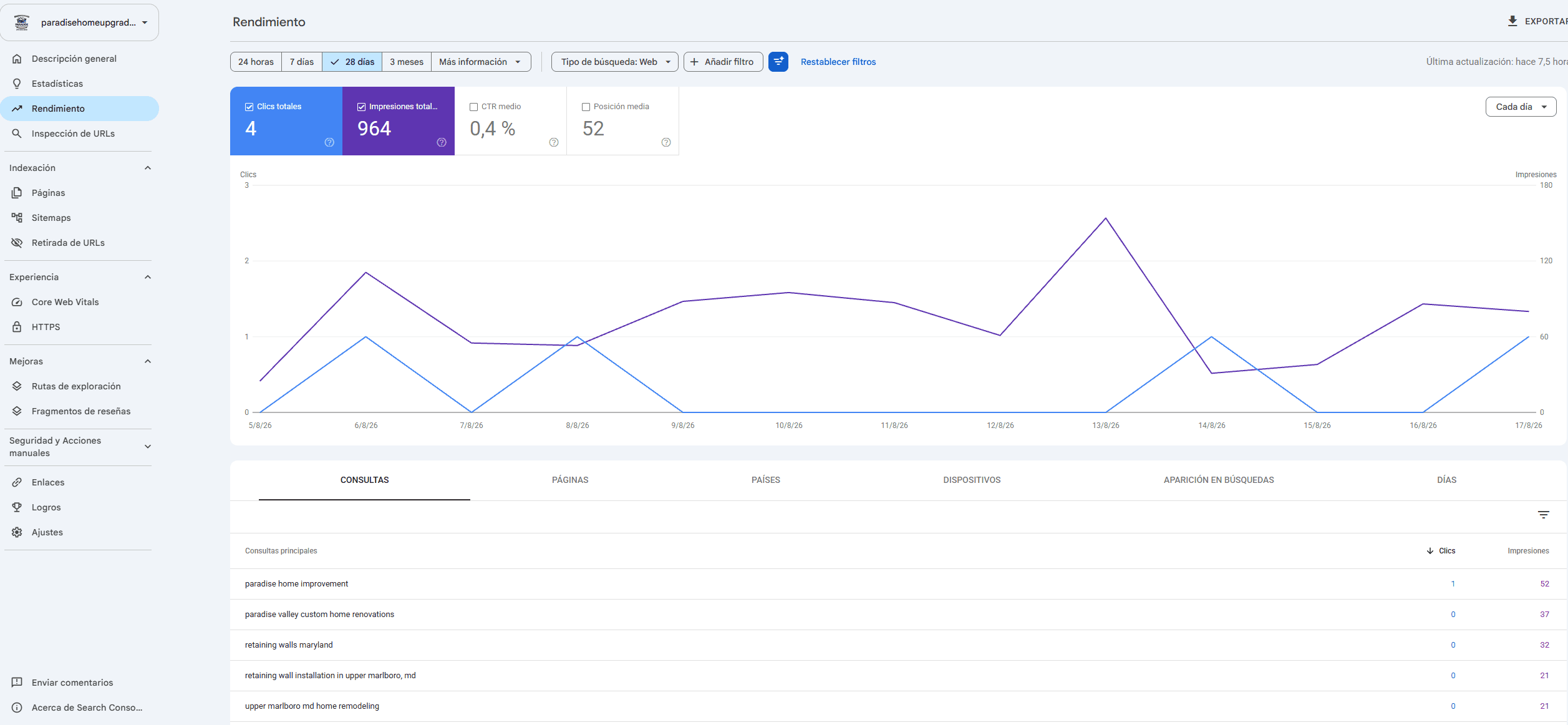Click the gear icon beside Ajustes

(17, 532)
